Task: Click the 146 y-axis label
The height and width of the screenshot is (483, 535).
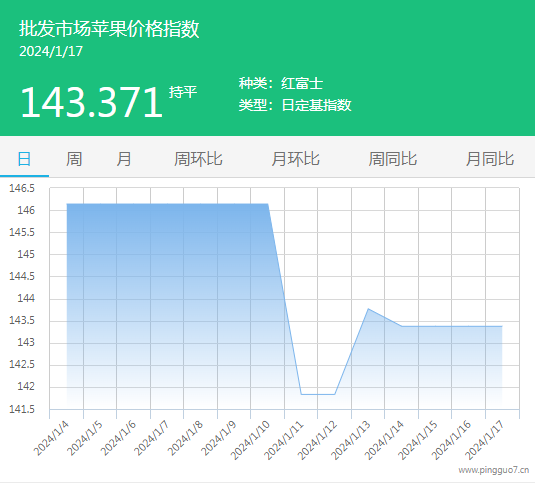Action: click(x=26, y=210)
